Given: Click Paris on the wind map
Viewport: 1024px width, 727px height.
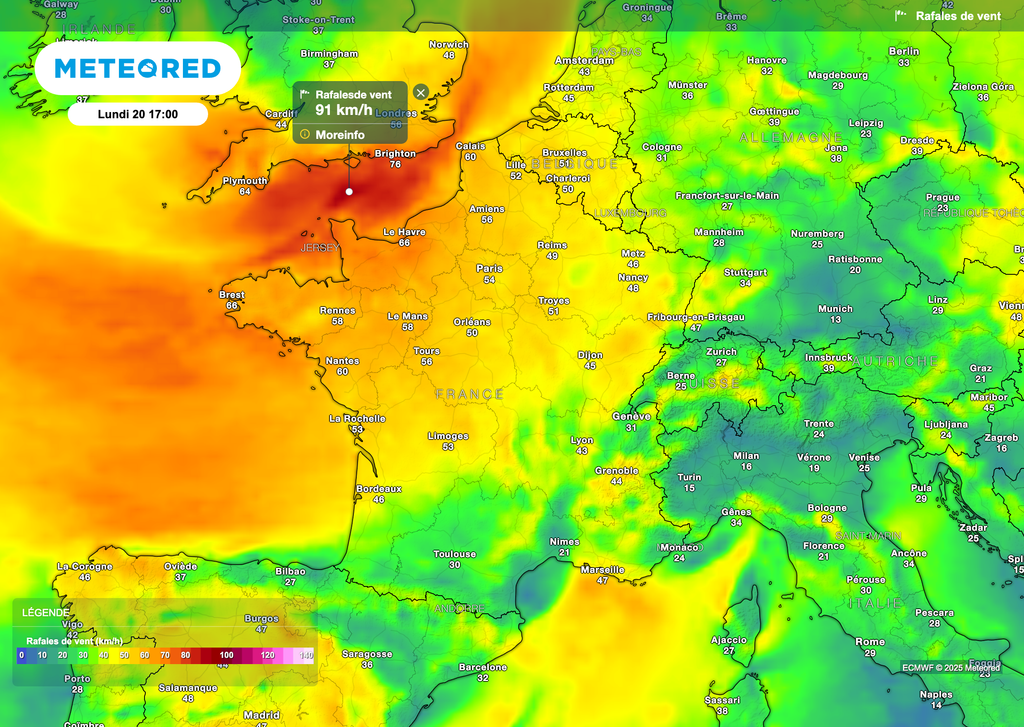Looking at the screenshot, I should [x=489, y=269].
